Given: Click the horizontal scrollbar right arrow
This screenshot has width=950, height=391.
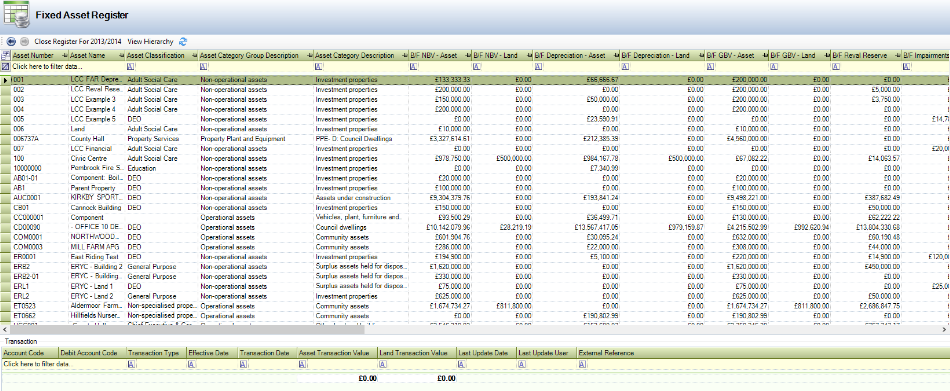Looking at the screenshot, I should 945,330.
